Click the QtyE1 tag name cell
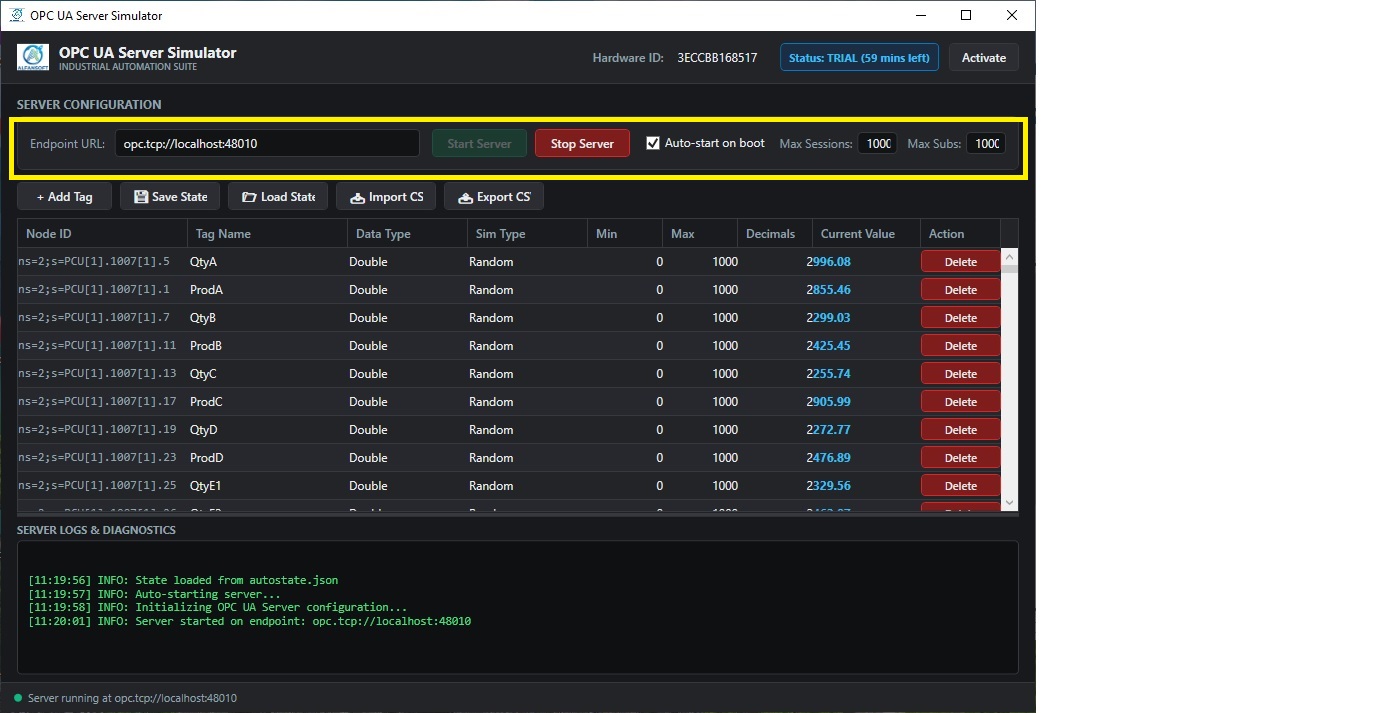1376x713 pixels. (207, 486)
